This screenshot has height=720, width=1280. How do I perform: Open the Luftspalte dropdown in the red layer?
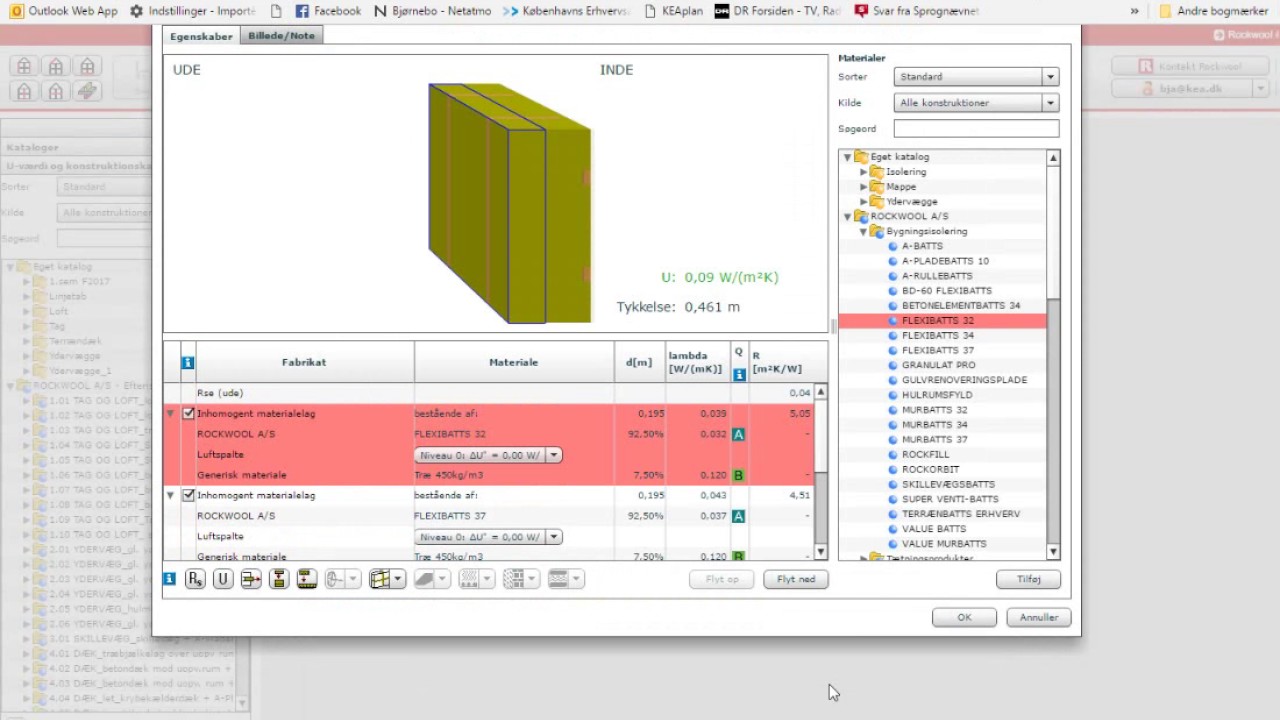coord(488,455)
